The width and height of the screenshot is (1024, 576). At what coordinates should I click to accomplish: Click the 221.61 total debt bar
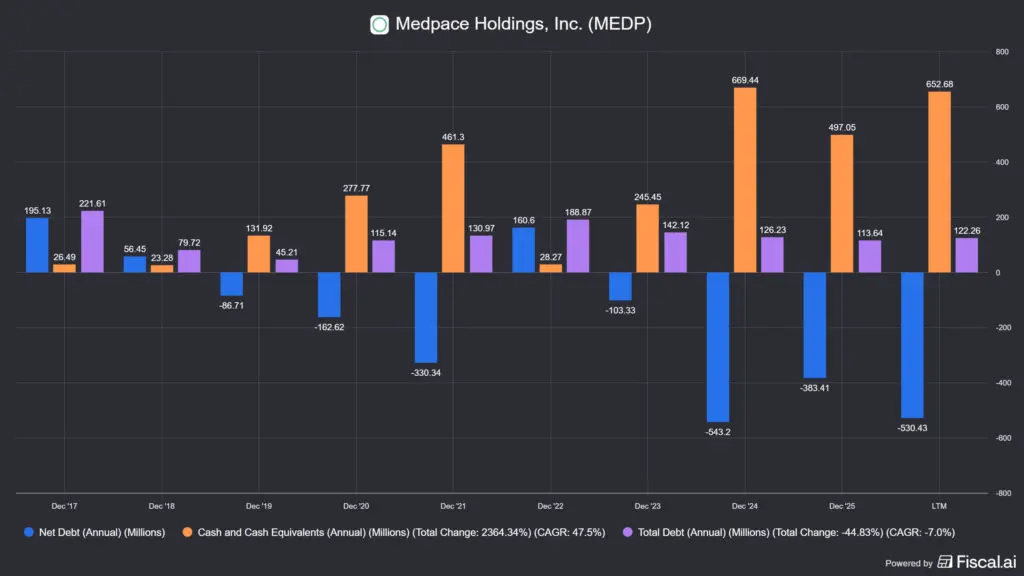coord(92,242)
